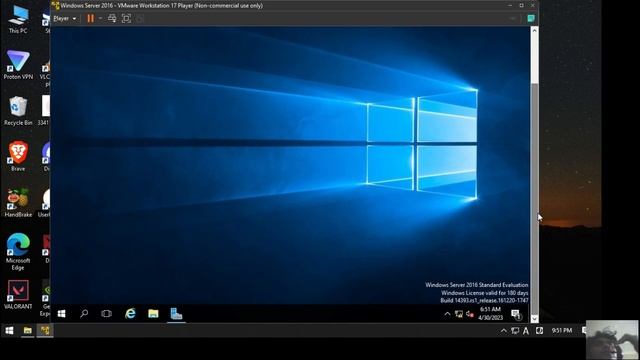Click the host network tray icon
The width and height of the screenshot is (640, 360).
515,331
